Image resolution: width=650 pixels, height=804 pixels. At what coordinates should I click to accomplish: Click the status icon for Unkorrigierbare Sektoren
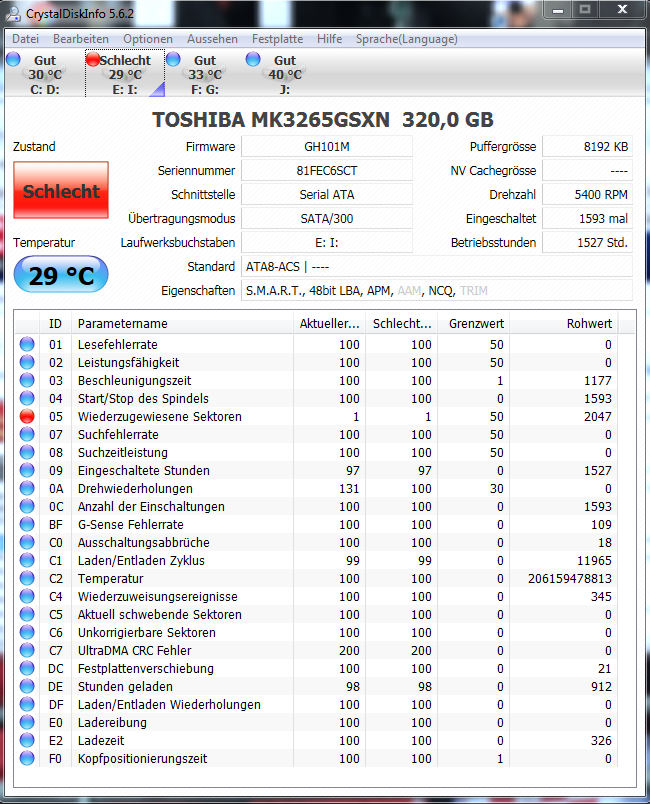[27, 632]
